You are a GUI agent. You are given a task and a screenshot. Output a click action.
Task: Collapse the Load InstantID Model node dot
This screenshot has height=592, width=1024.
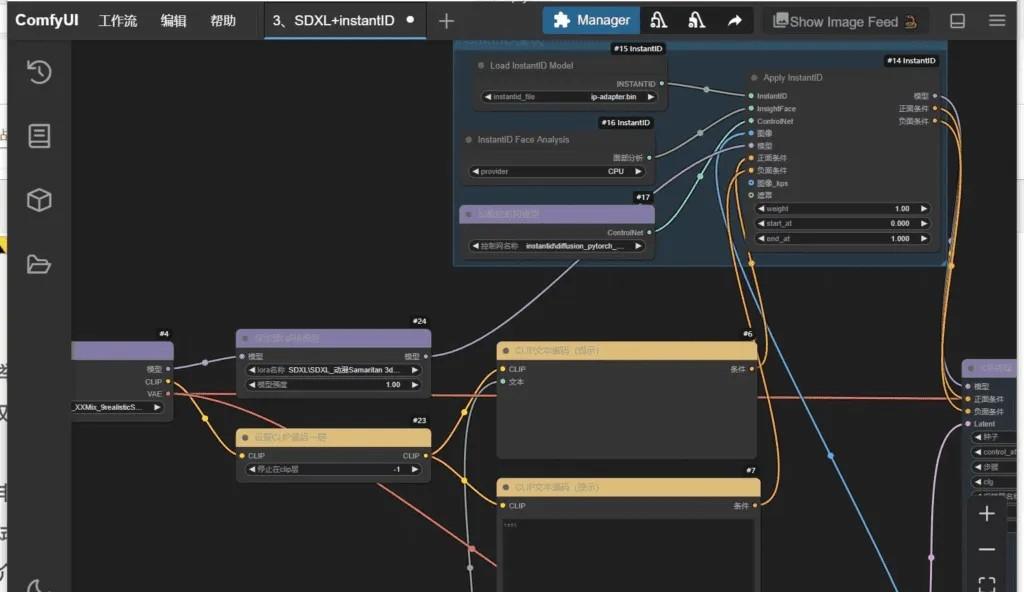(481, 65)
